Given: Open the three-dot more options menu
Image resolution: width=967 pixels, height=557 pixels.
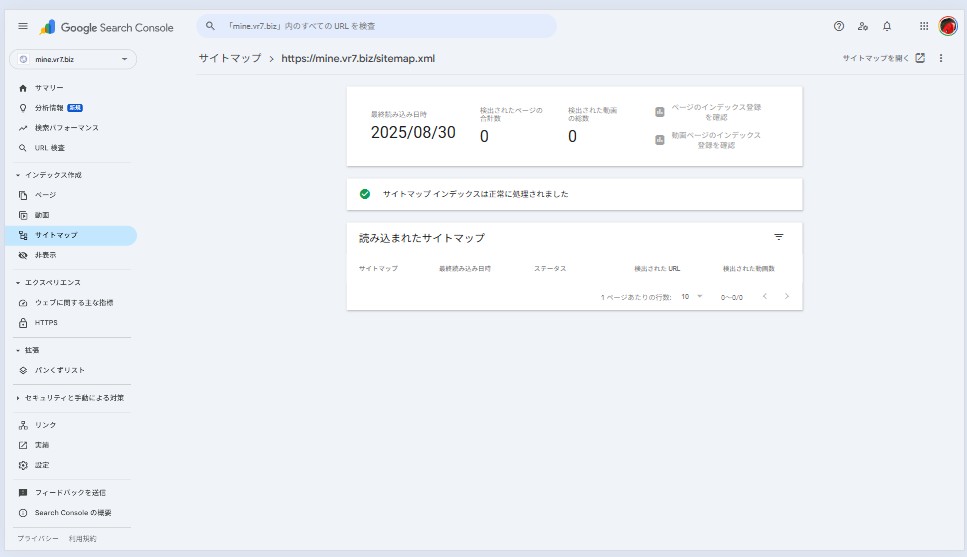Looking at the screenshot, I should [941, 59].
